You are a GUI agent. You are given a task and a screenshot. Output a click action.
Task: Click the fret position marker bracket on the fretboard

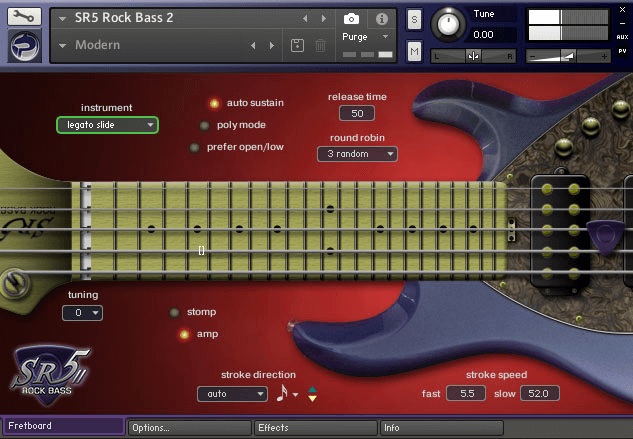[201, 250]
